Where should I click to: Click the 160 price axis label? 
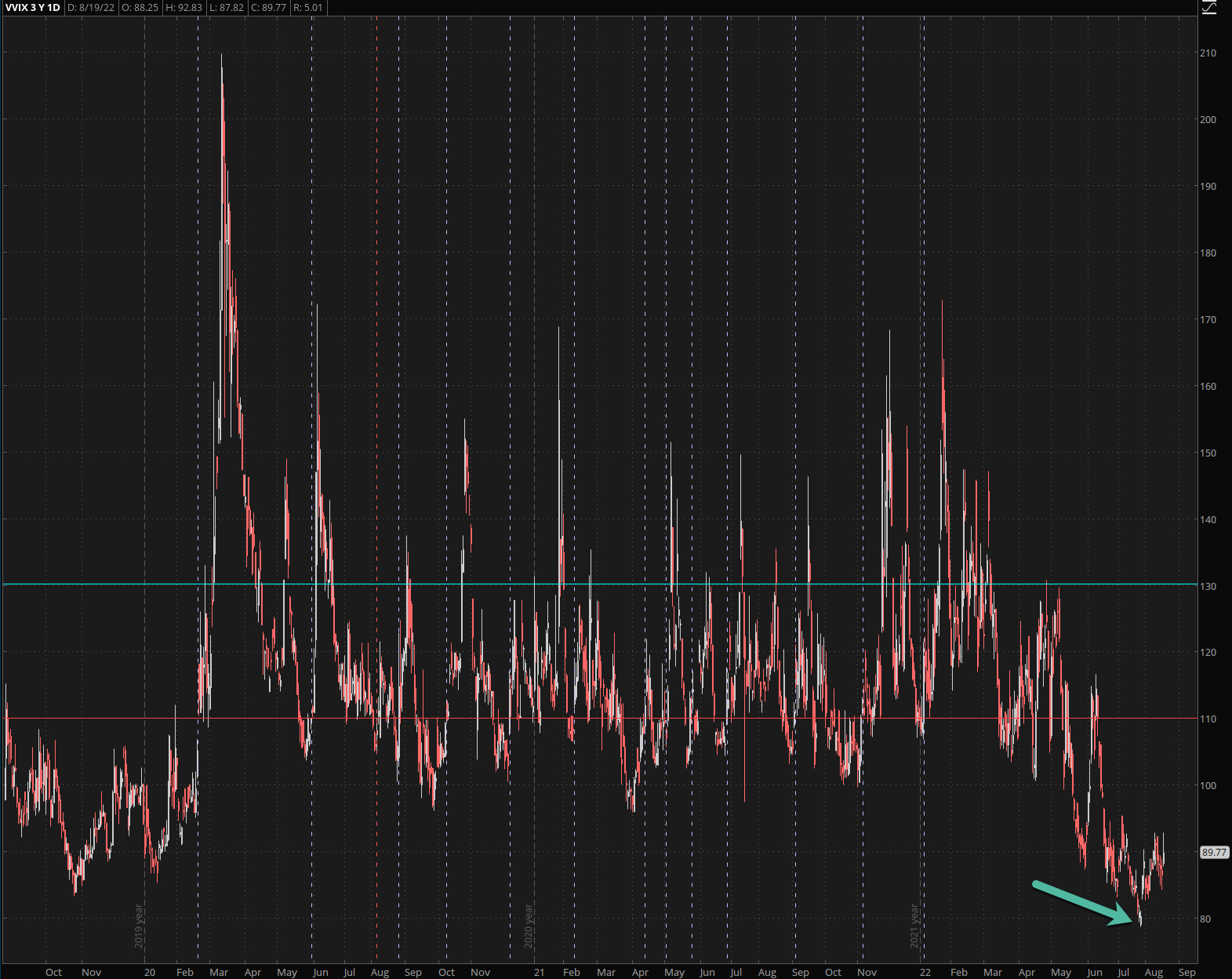coord(1208,386)
